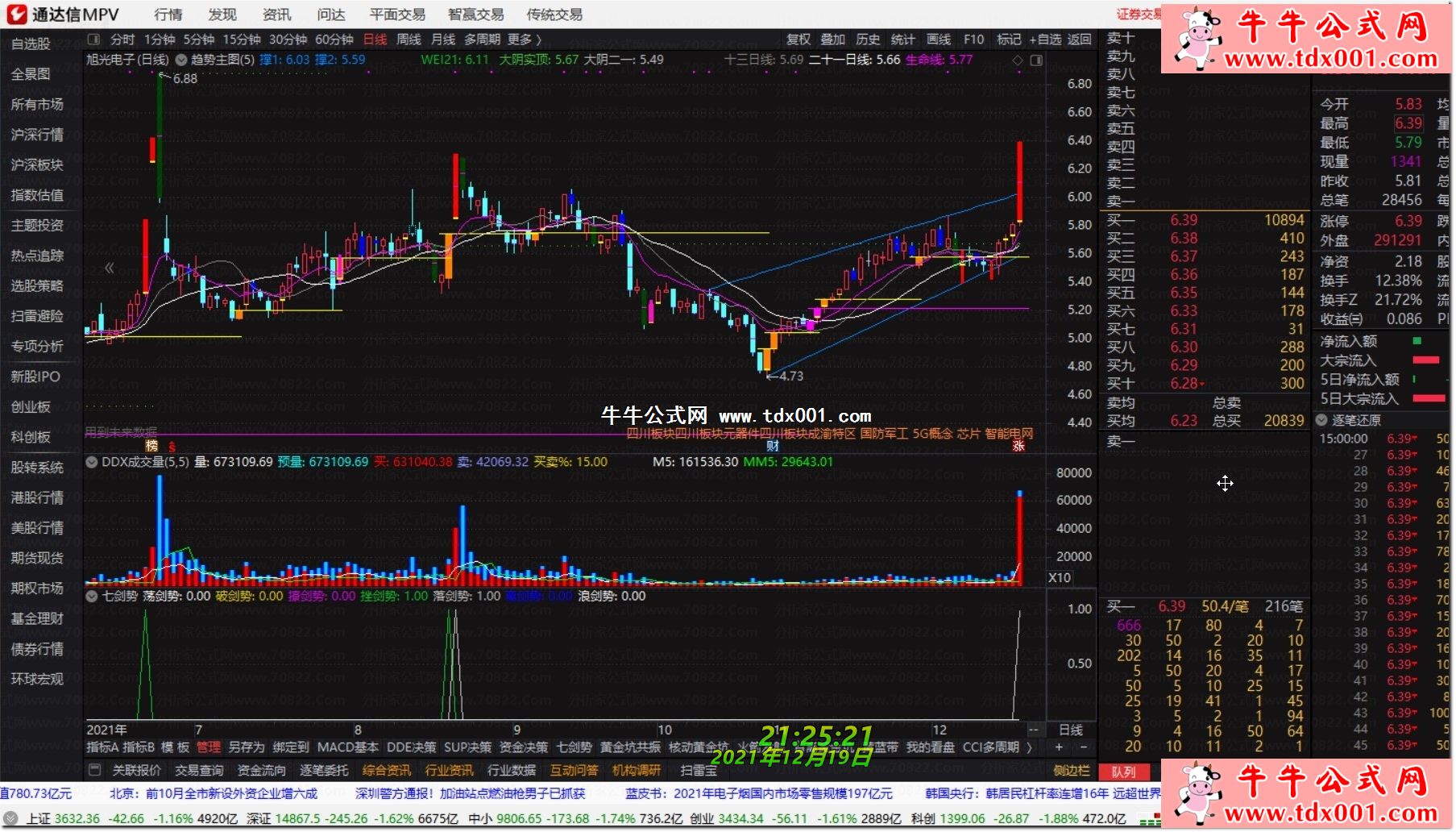Click the minus zoom-out icon beside indicator tabs
The width and height of the screenshot is (1456, 832).
pos(1083,747)
